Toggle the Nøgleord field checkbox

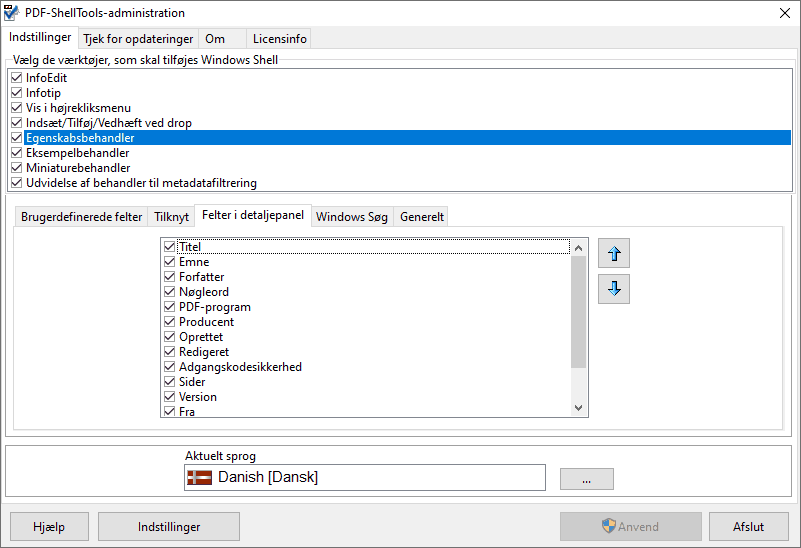point(170,292)
